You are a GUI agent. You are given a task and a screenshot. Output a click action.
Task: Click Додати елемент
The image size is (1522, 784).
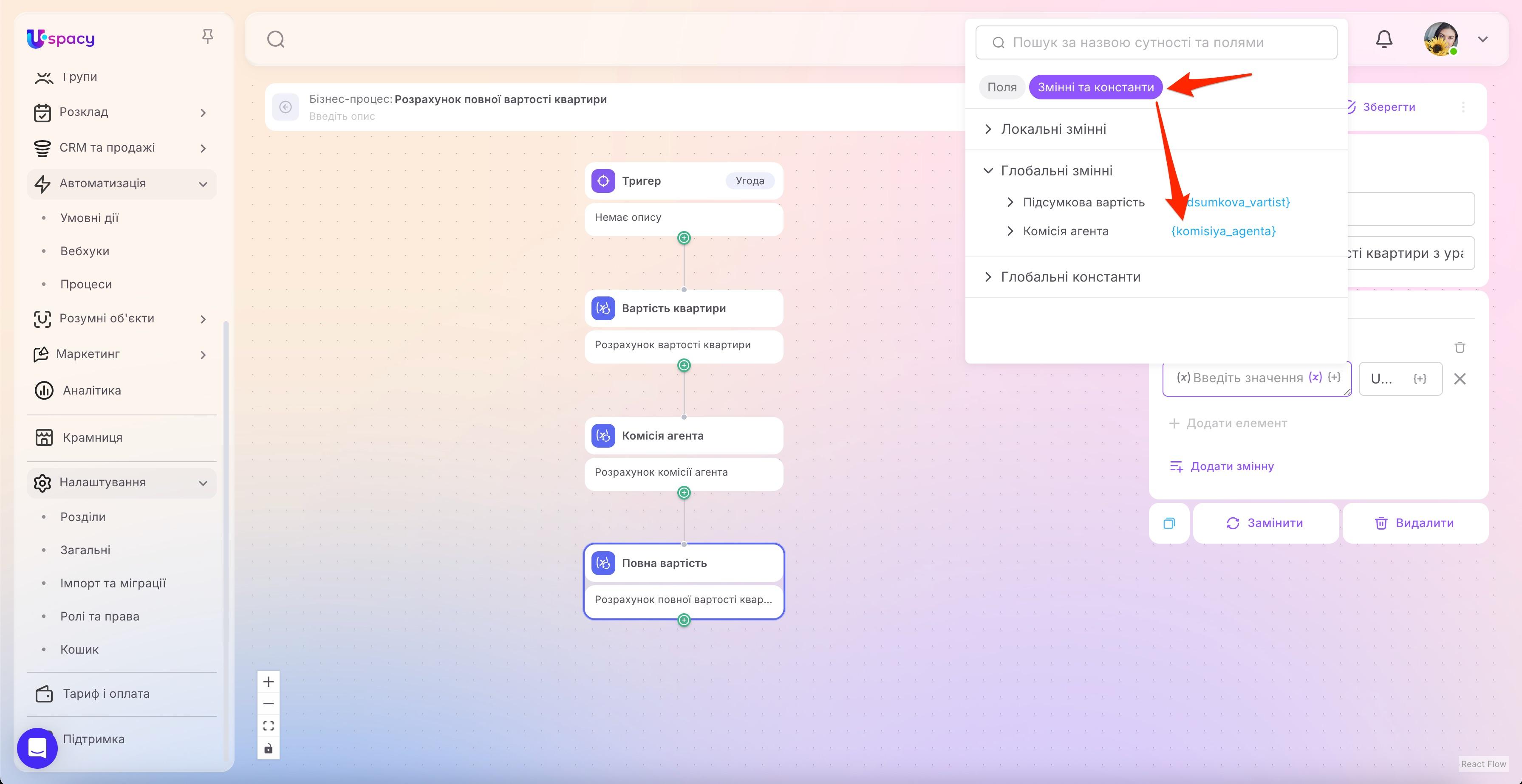click(1228, 423)
